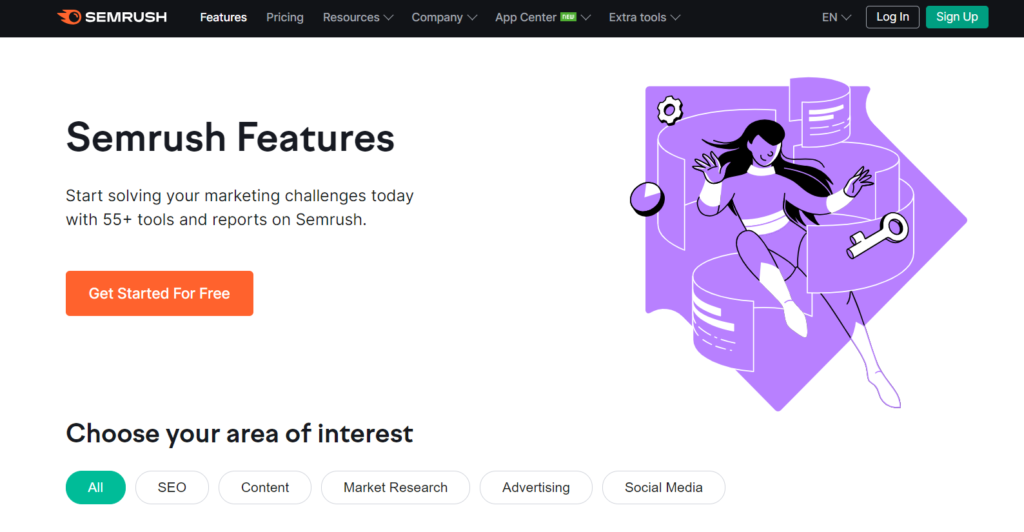Open the EN language selector

[836, 17]
